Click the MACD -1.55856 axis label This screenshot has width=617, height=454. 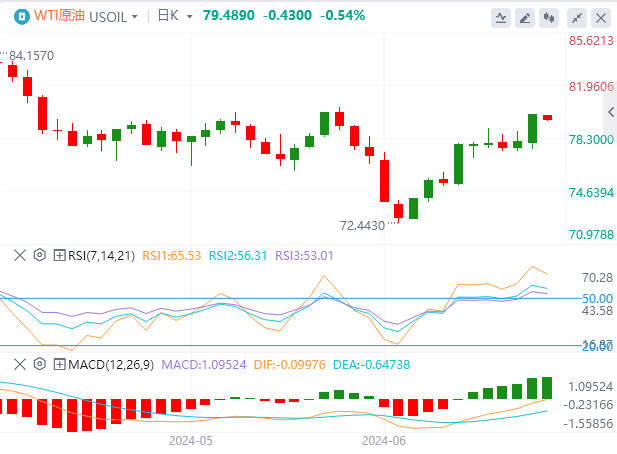[x=589, y=424]
